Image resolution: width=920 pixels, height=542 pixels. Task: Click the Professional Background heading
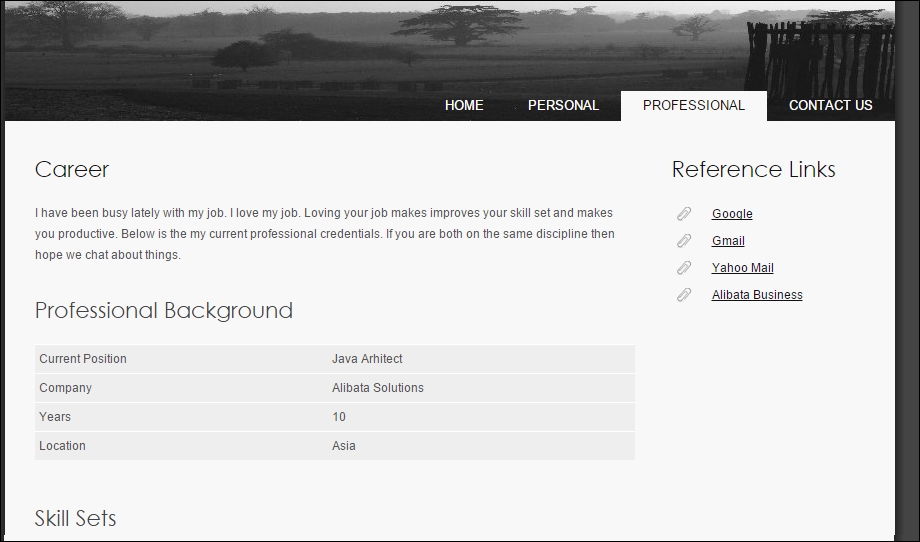pyautogui.click(x=164, y=311)
